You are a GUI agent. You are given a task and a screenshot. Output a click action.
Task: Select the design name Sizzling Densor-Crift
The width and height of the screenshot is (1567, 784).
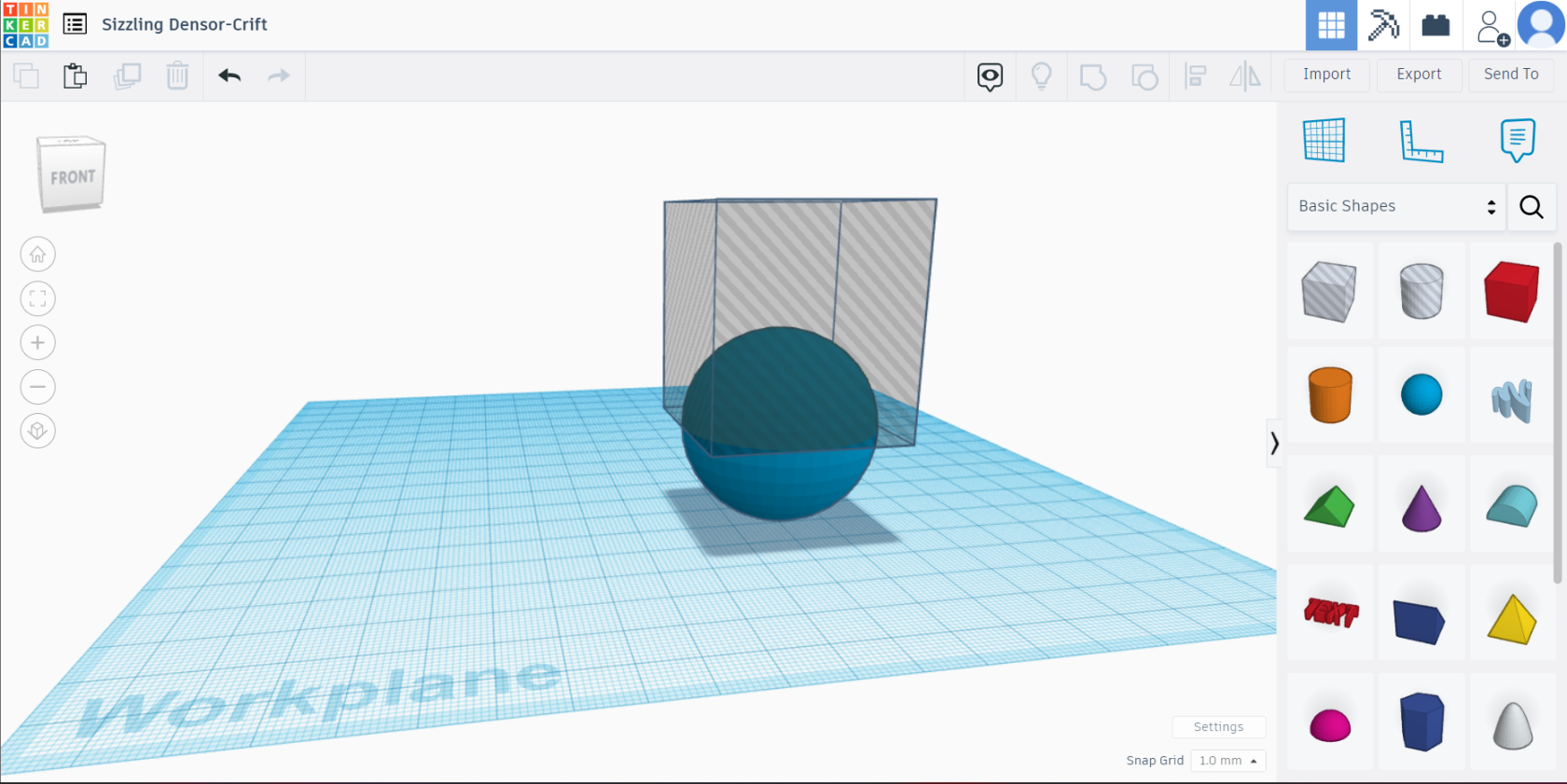(x=185, y=25)
